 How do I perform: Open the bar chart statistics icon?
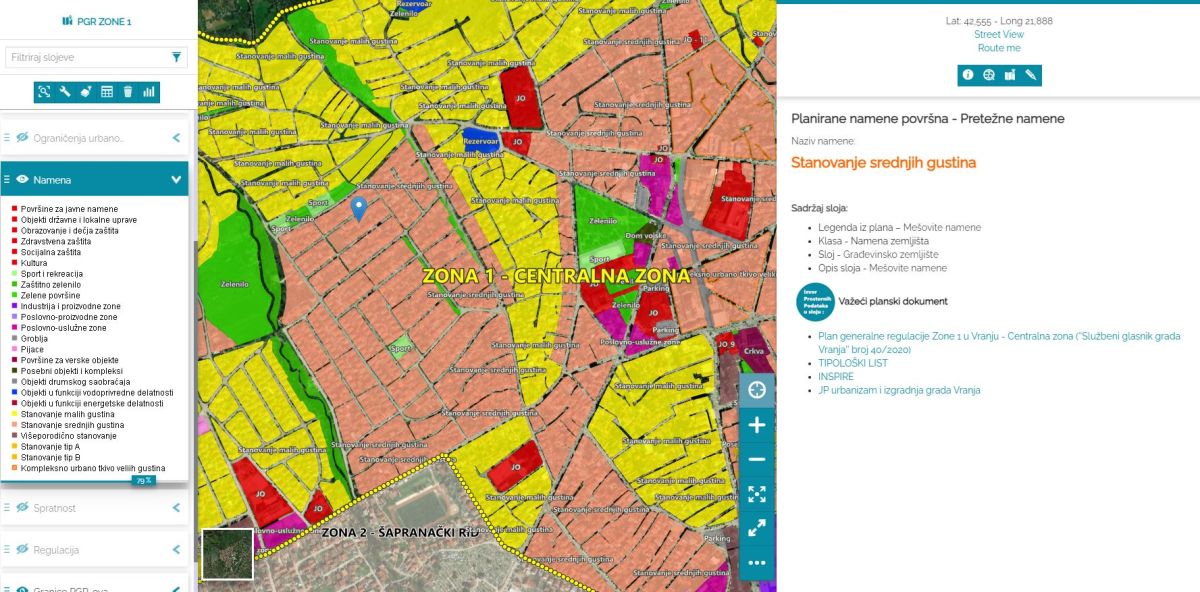(x=149, y=92)
